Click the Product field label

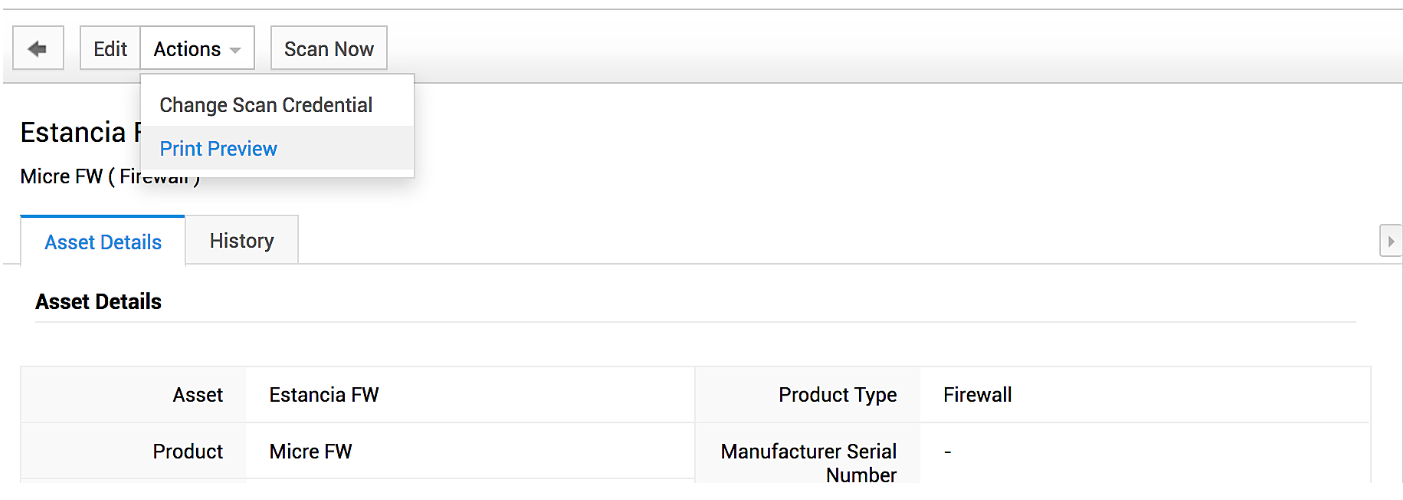coord(188,452)
